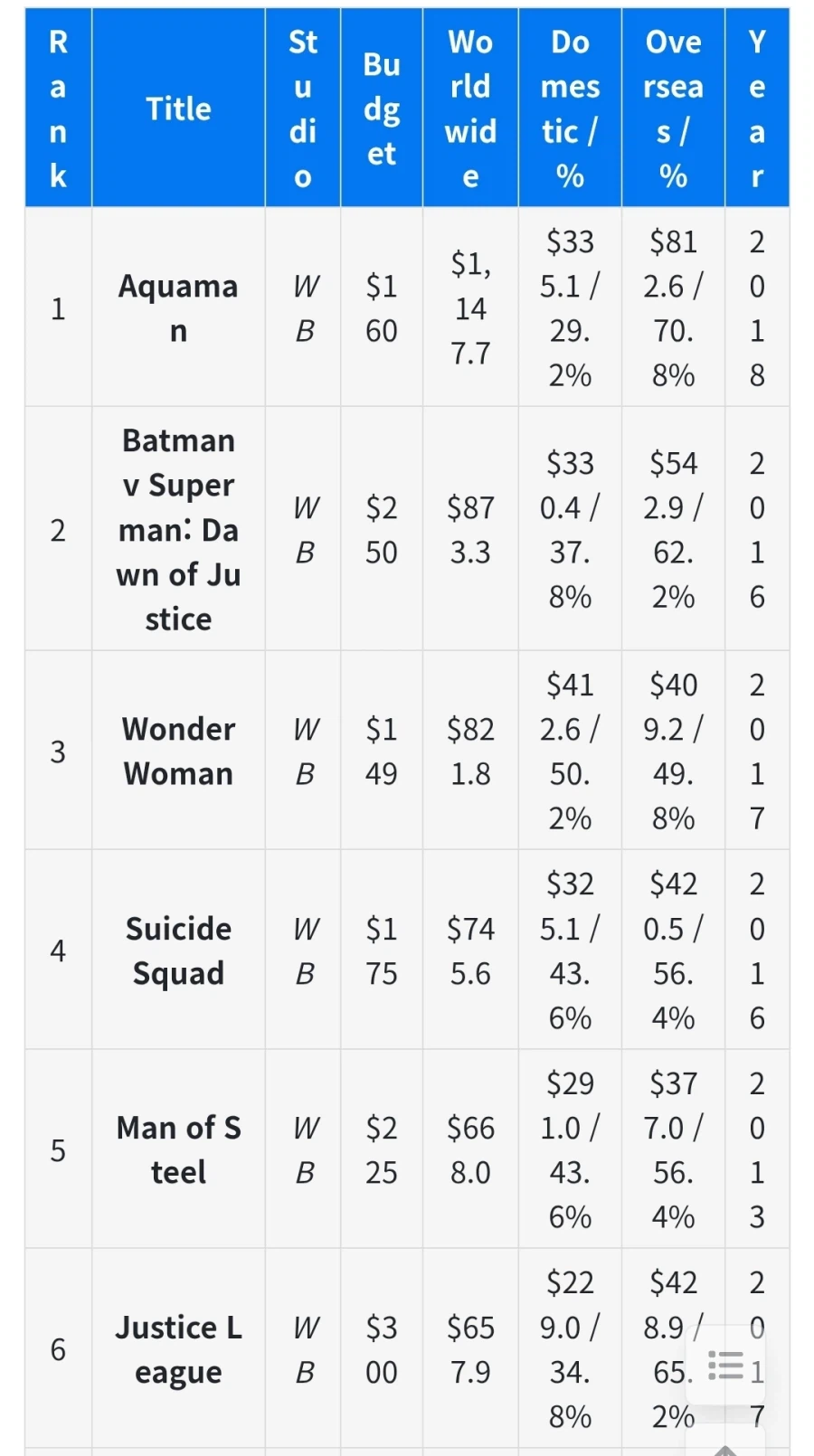Click the Worldwide column header
814x1456 pixels.
(x=470, y=109)
